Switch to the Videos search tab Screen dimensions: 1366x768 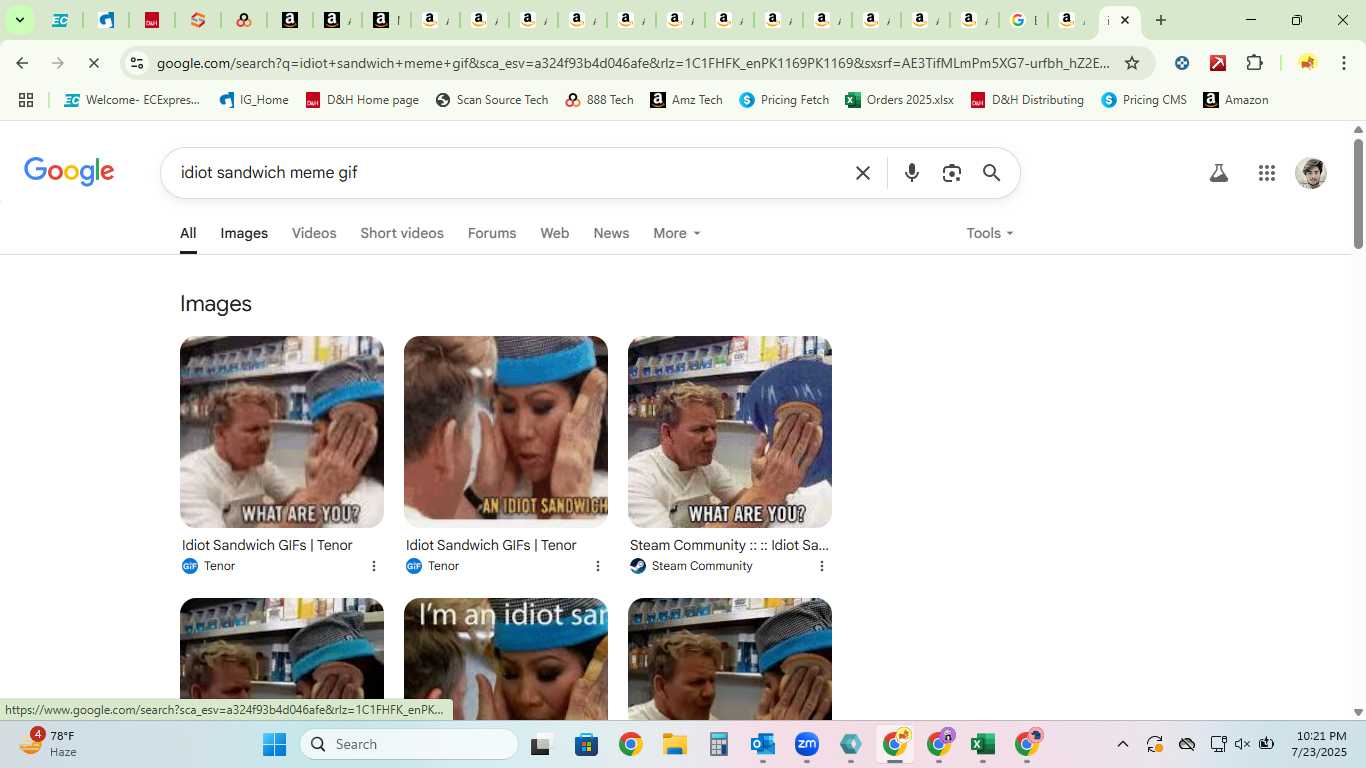coord(314,233)
